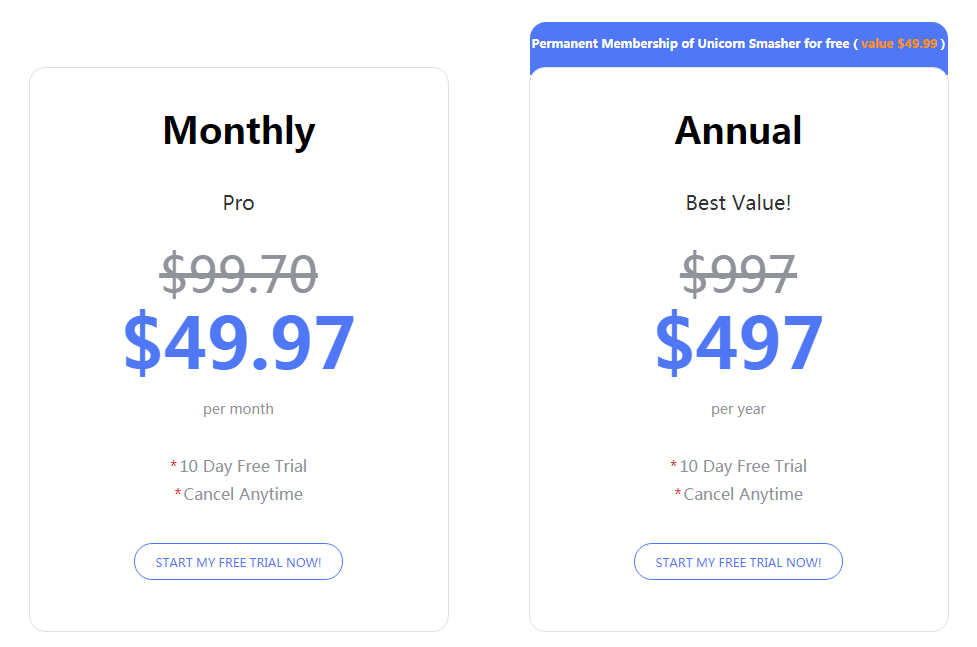Select the Monthly plan heading
The width and height of the screenshot is (977, 647).
tap(239, 131)
